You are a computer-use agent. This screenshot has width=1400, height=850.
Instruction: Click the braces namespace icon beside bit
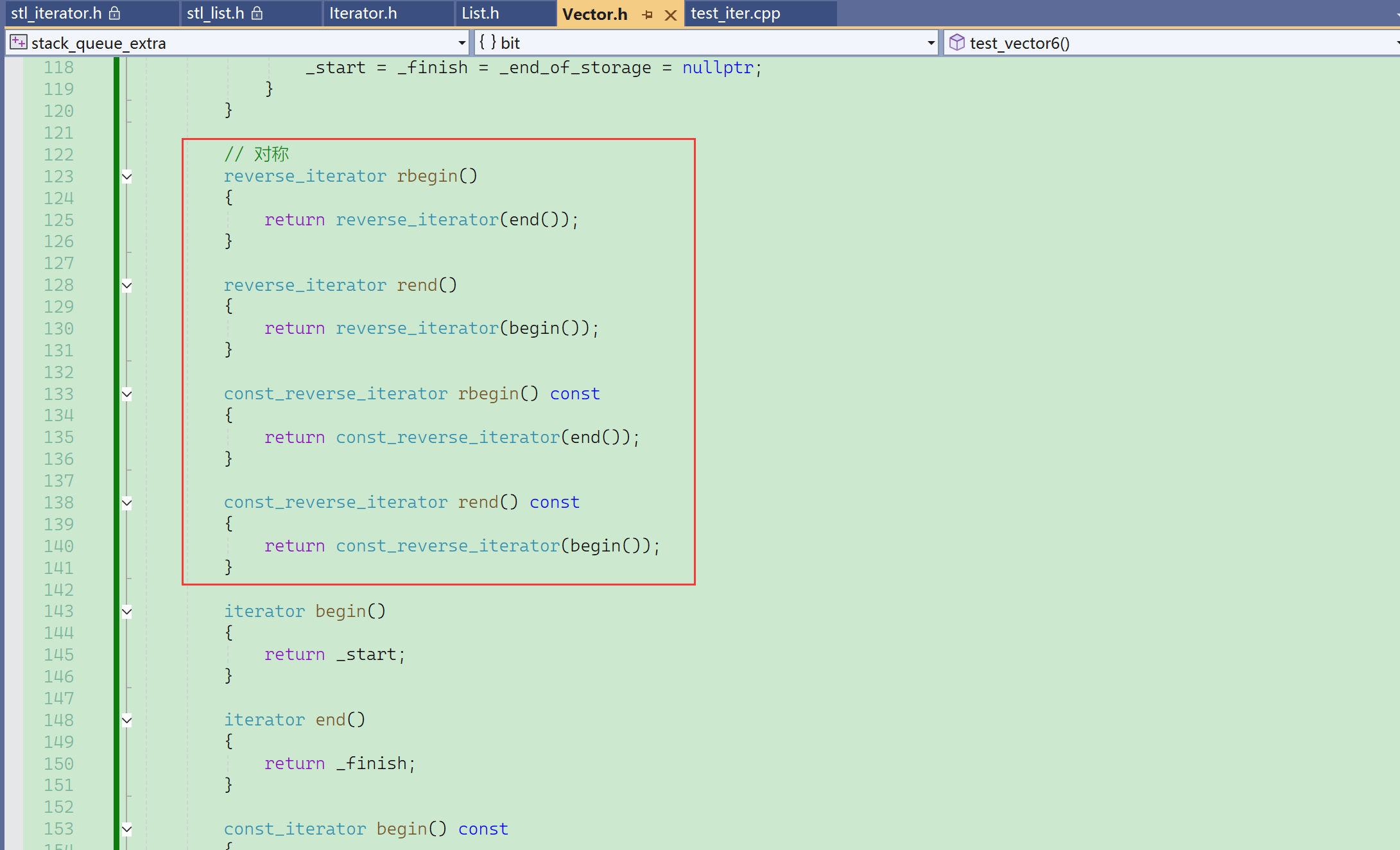487,42
